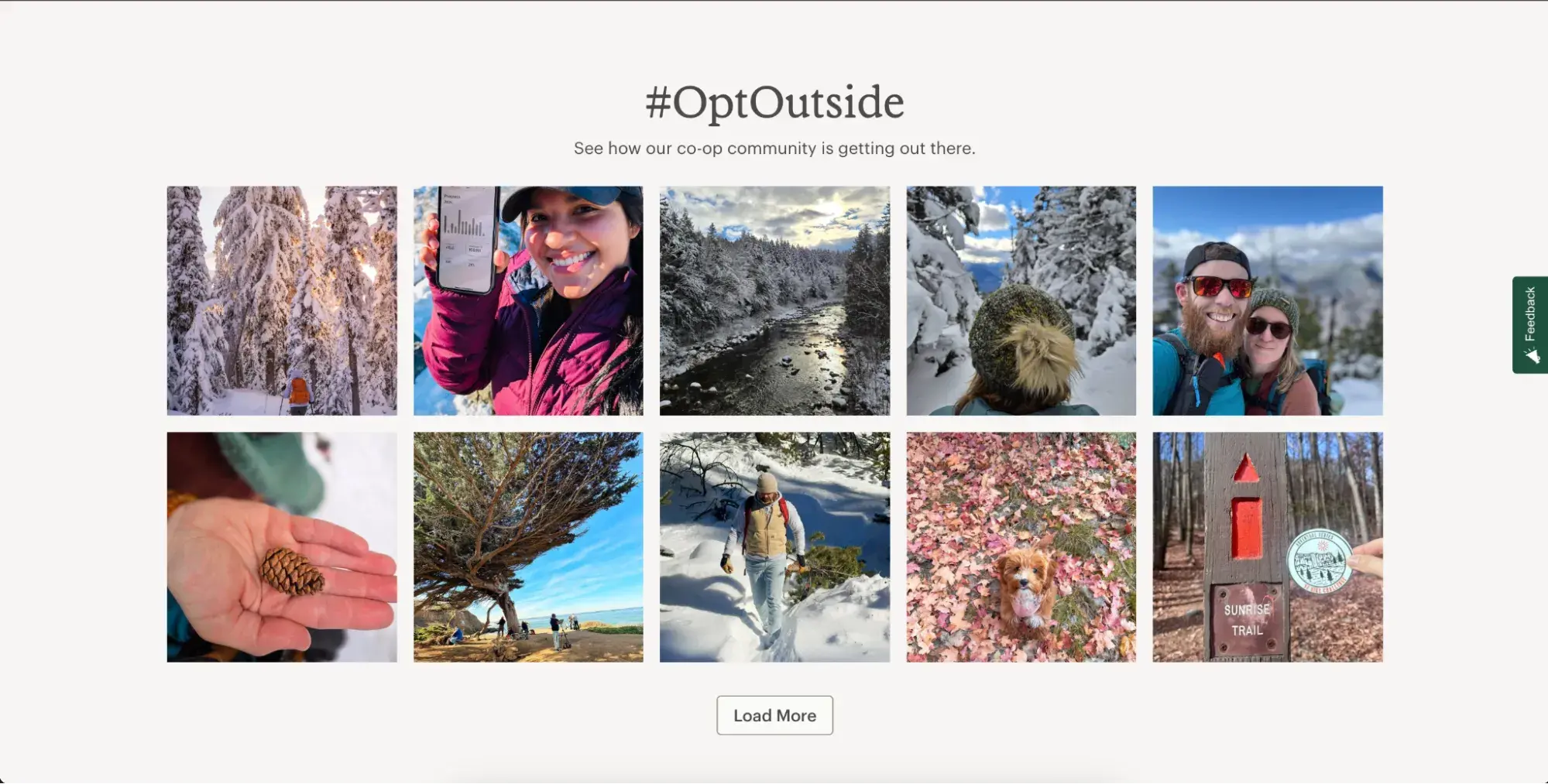Open the Sunrise Trail sign photo
Image resolution: width=1548 pixels, height=784 pixels.
click(x=1267, y=547)
